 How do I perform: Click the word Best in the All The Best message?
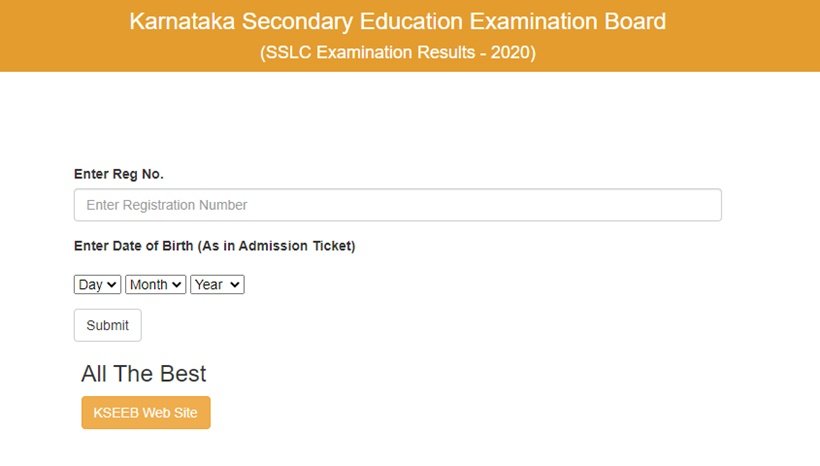point(183,374)
